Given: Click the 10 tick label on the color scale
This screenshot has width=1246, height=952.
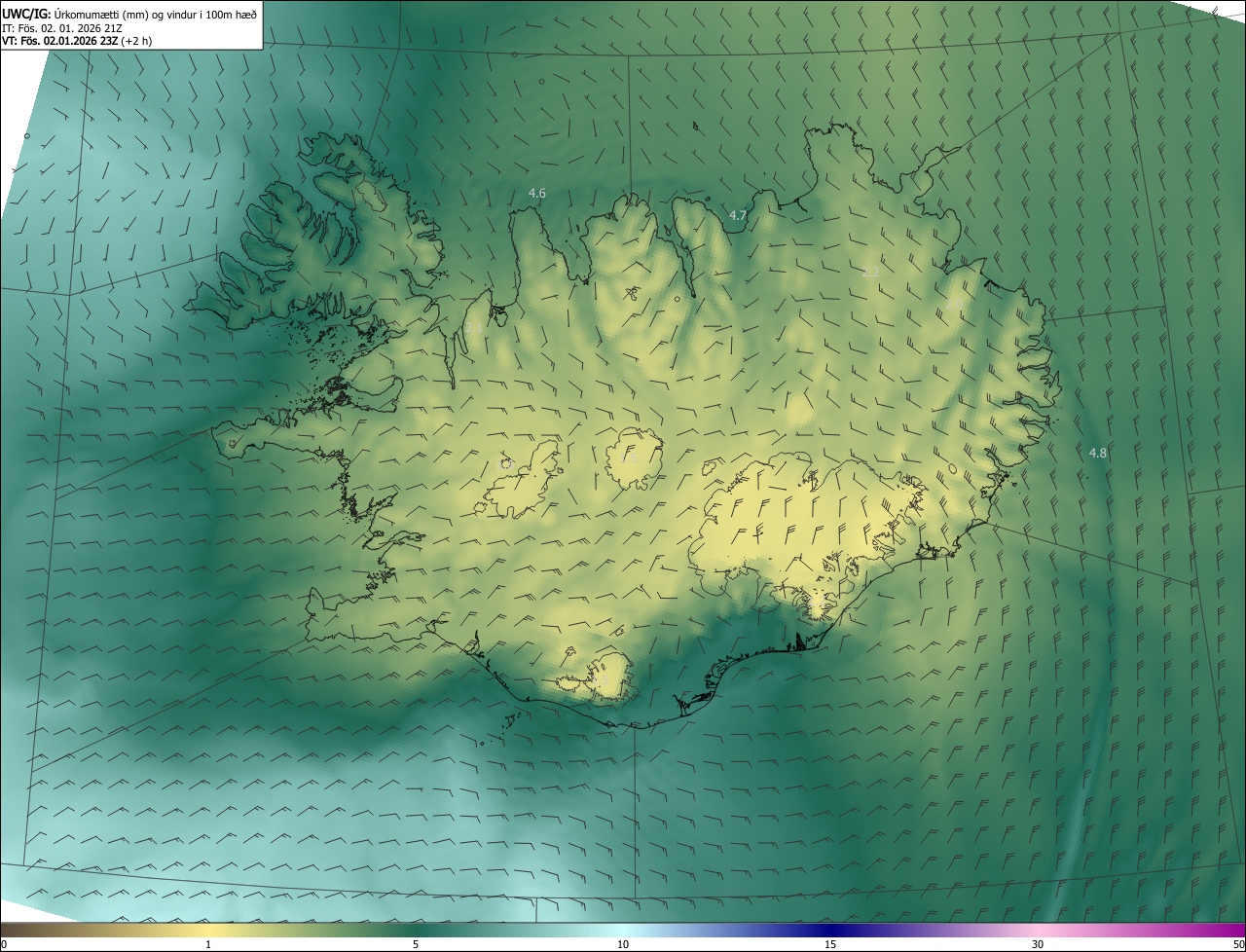Looking at the screenshot, I should (x=623, y=944).
